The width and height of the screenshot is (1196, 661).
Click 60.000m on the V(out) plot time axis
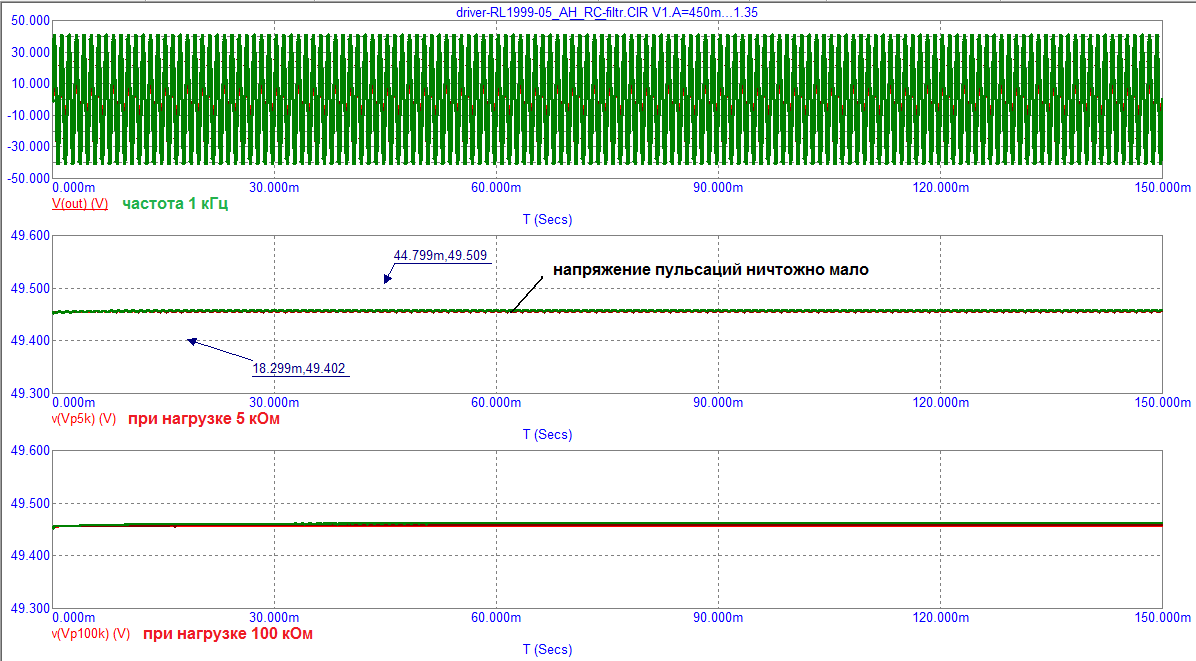[496, 188]
